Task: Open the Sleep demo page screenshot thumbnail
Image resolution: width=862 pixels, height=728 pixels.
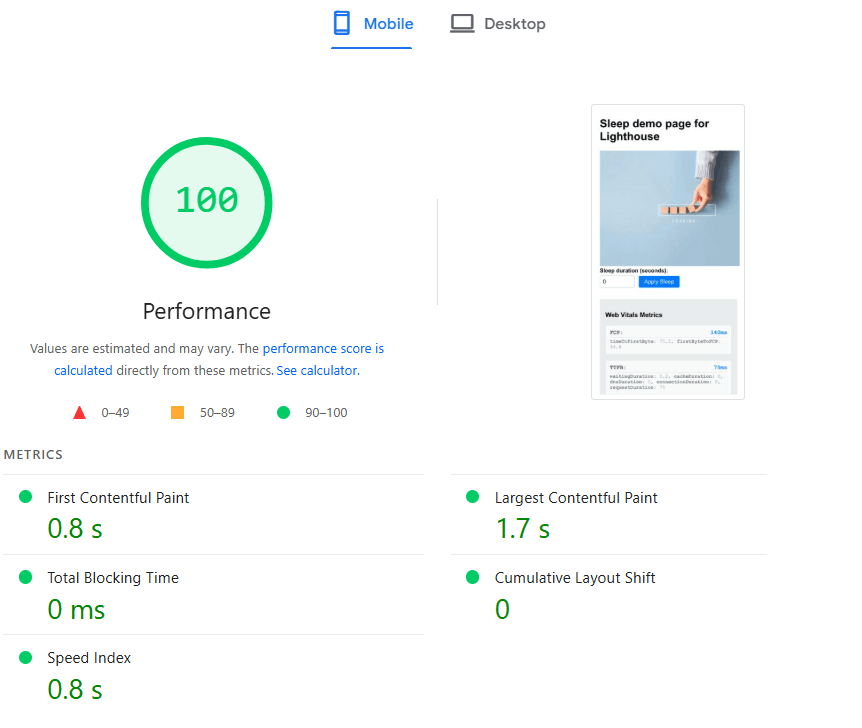Action: point(668,252)
